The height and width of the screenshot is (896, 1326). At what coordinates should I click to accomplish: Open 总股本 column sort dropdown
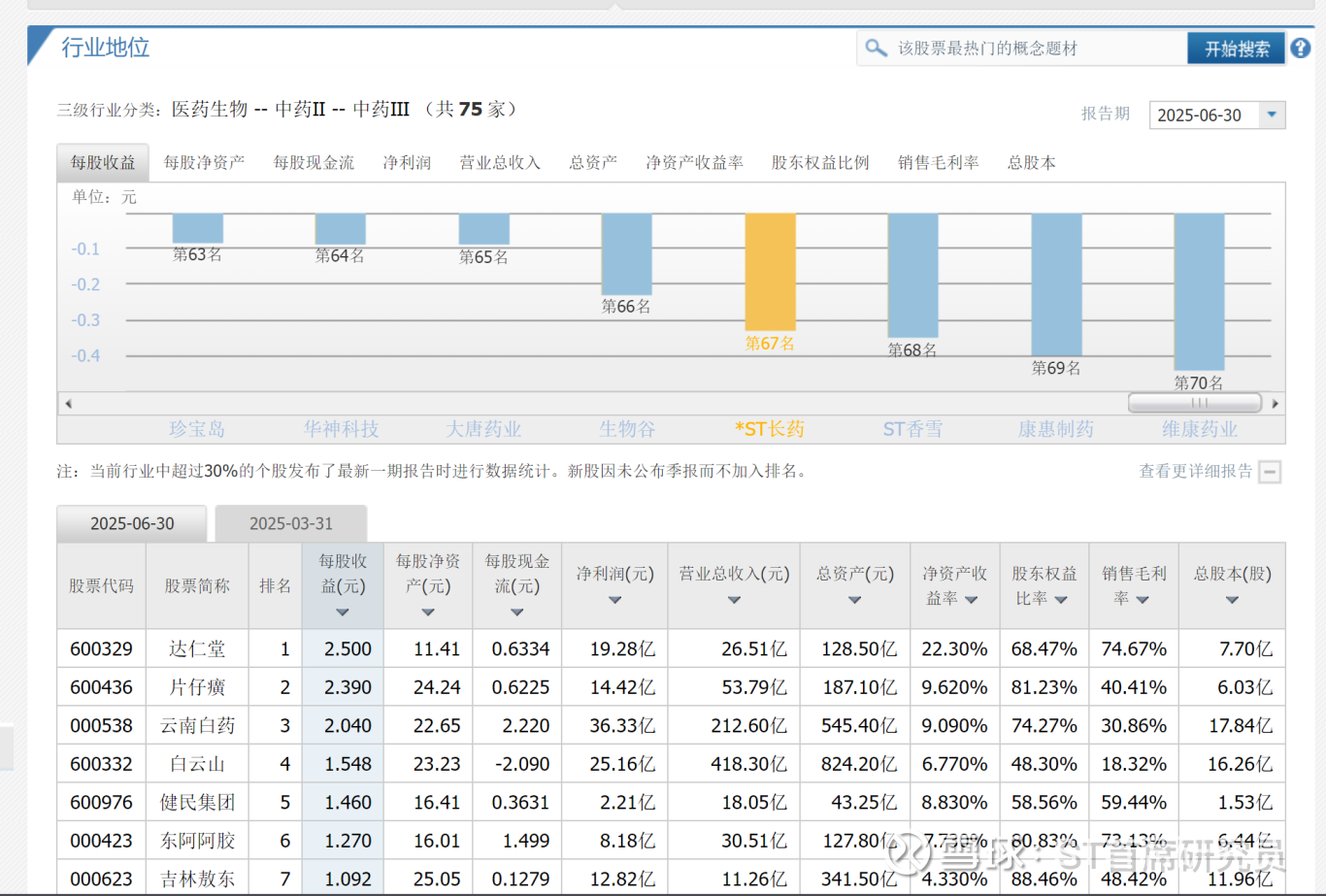click(1232, 600)
